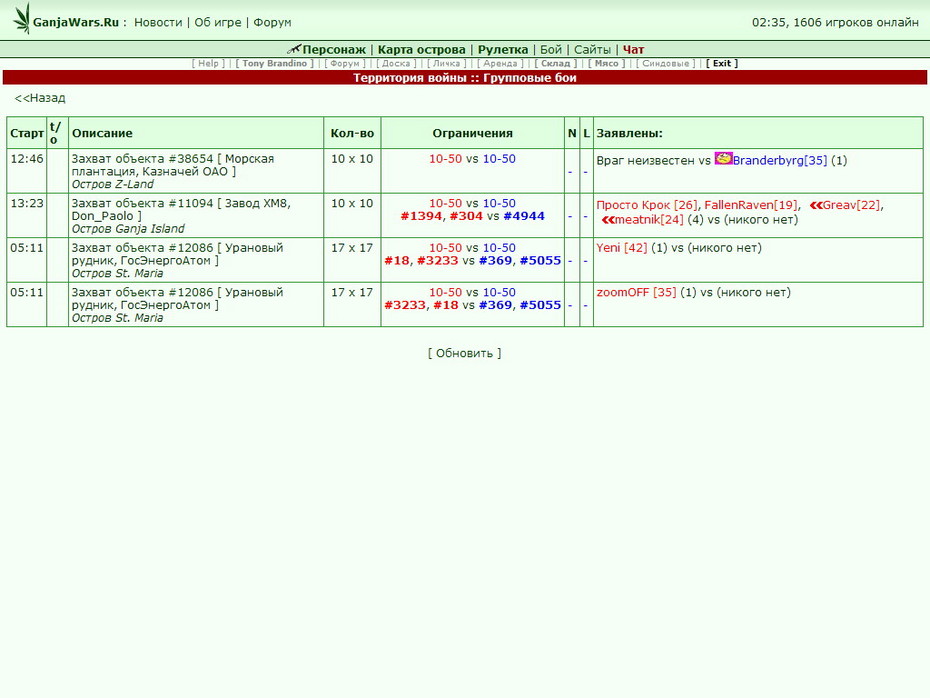The width and height of the screenshot is (930, 698).
Task: Open the Аренда link
Action: pyautogui.click(x=500, y=63)
